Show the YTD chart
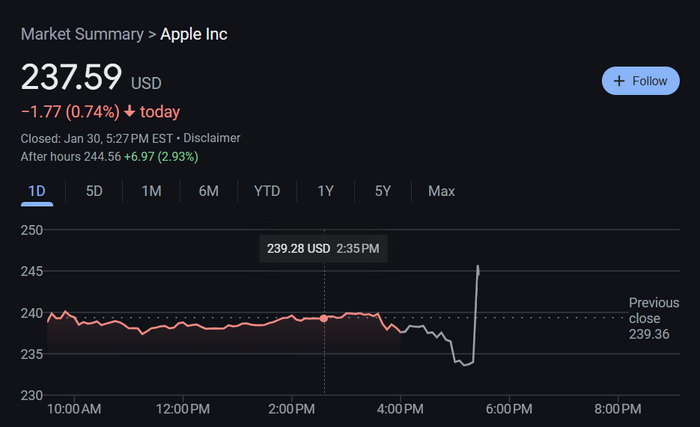Viewport: 700px width, 427px height. (x=267, y=191)
